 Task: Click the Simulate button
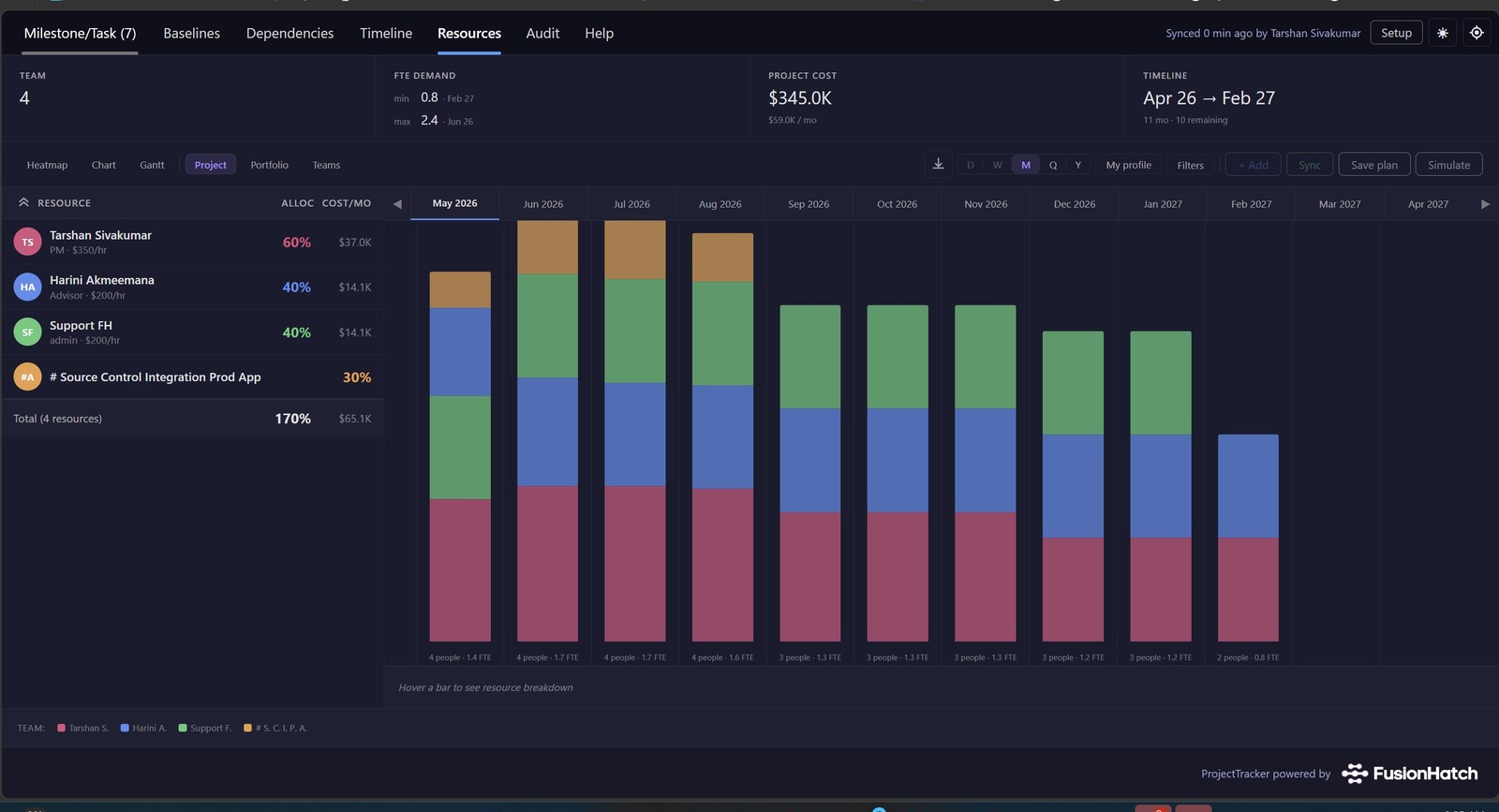(1448, 165)
